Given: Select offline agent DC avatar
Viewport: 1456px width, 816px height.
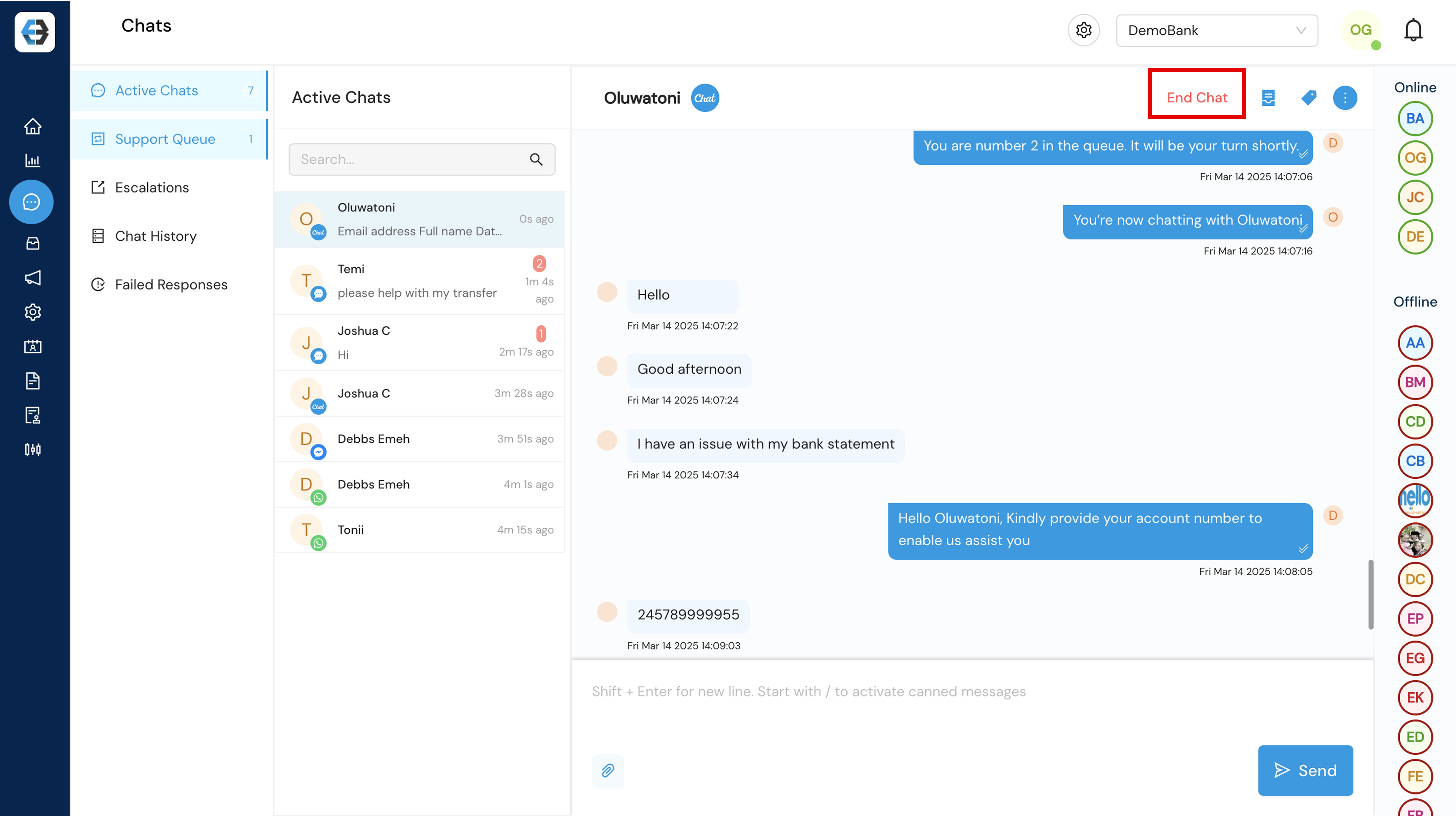Looking at the screenshot, I should (1415, 579).
